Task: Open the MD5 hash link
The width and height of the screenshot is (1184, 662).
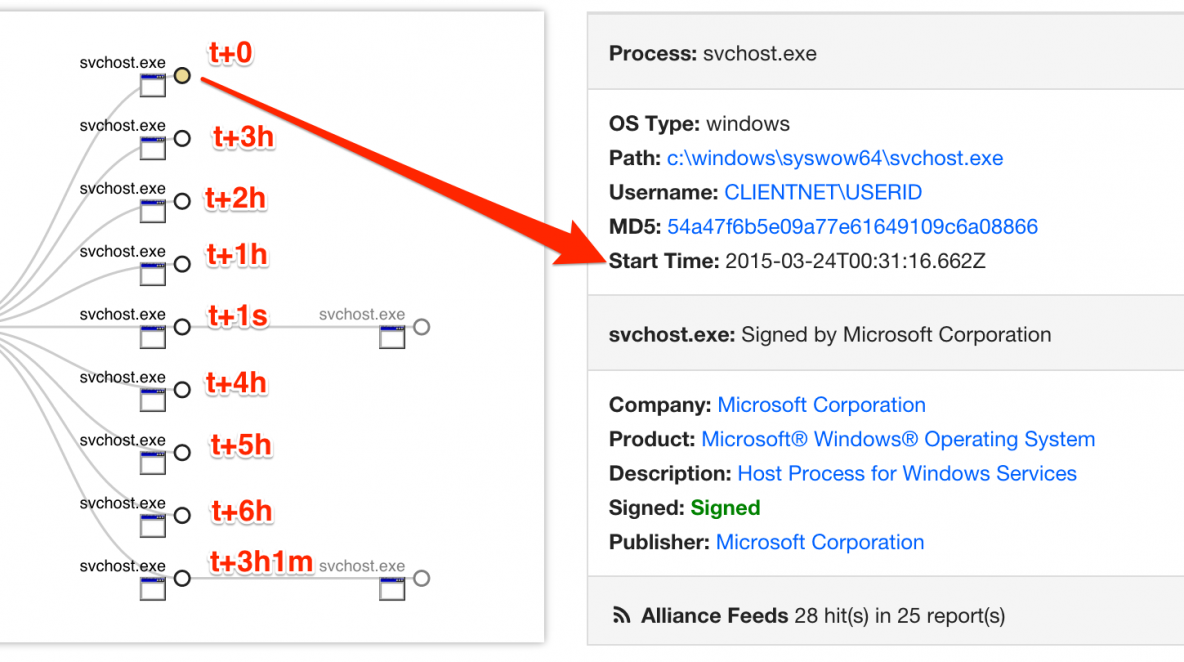Action: coord(852,227)
